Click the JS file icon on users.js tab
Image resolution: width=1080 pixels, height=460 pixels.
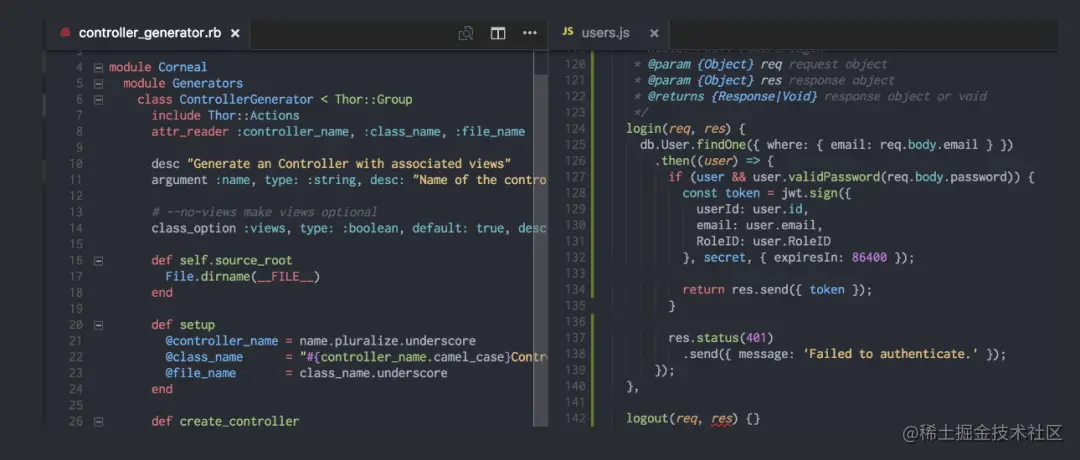[568, 32]
